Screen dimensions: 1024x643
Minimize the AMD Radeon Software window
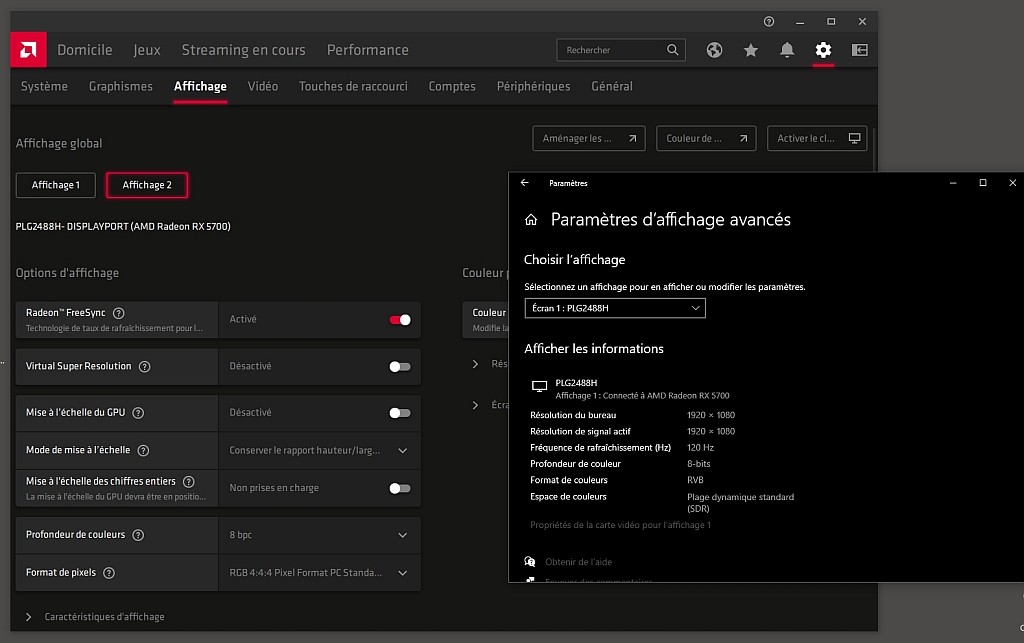tap(800, 22)
